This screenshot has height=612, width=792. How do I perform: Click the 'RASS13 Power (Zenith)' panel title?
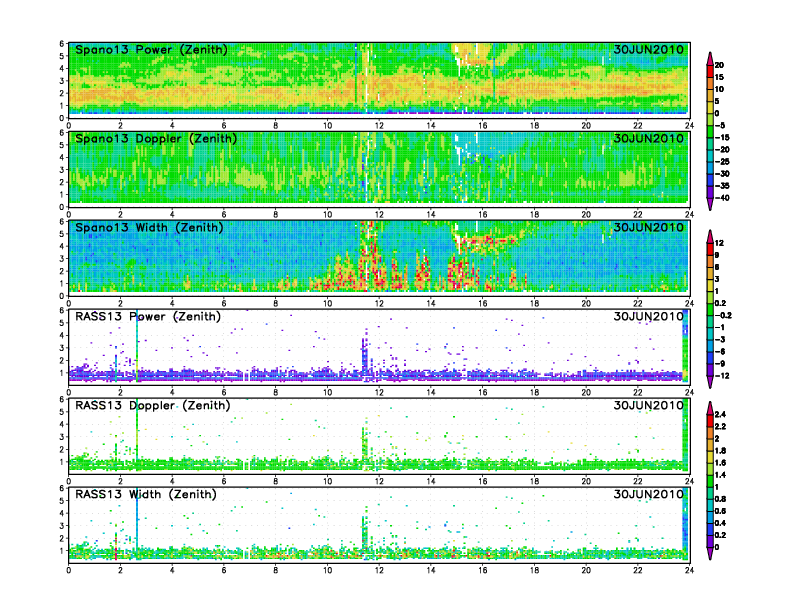point(147,316)
